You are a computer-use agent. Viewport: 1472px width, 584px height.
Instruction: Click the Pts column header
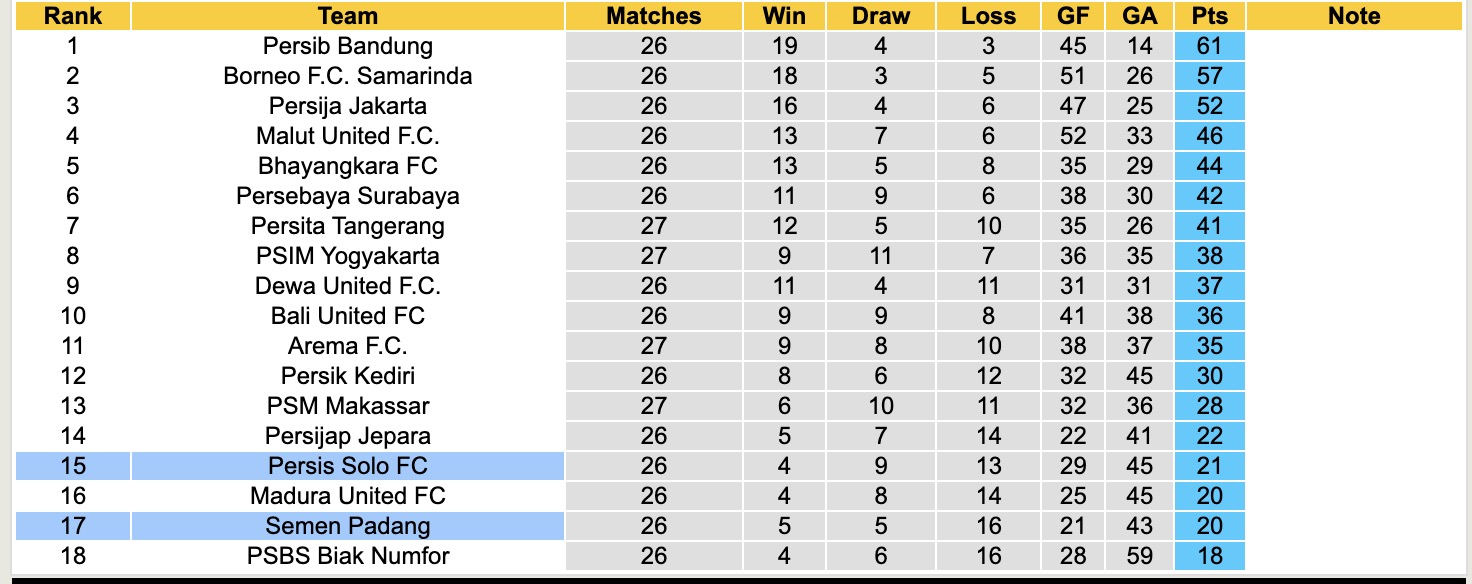[x=1210, y=16]
